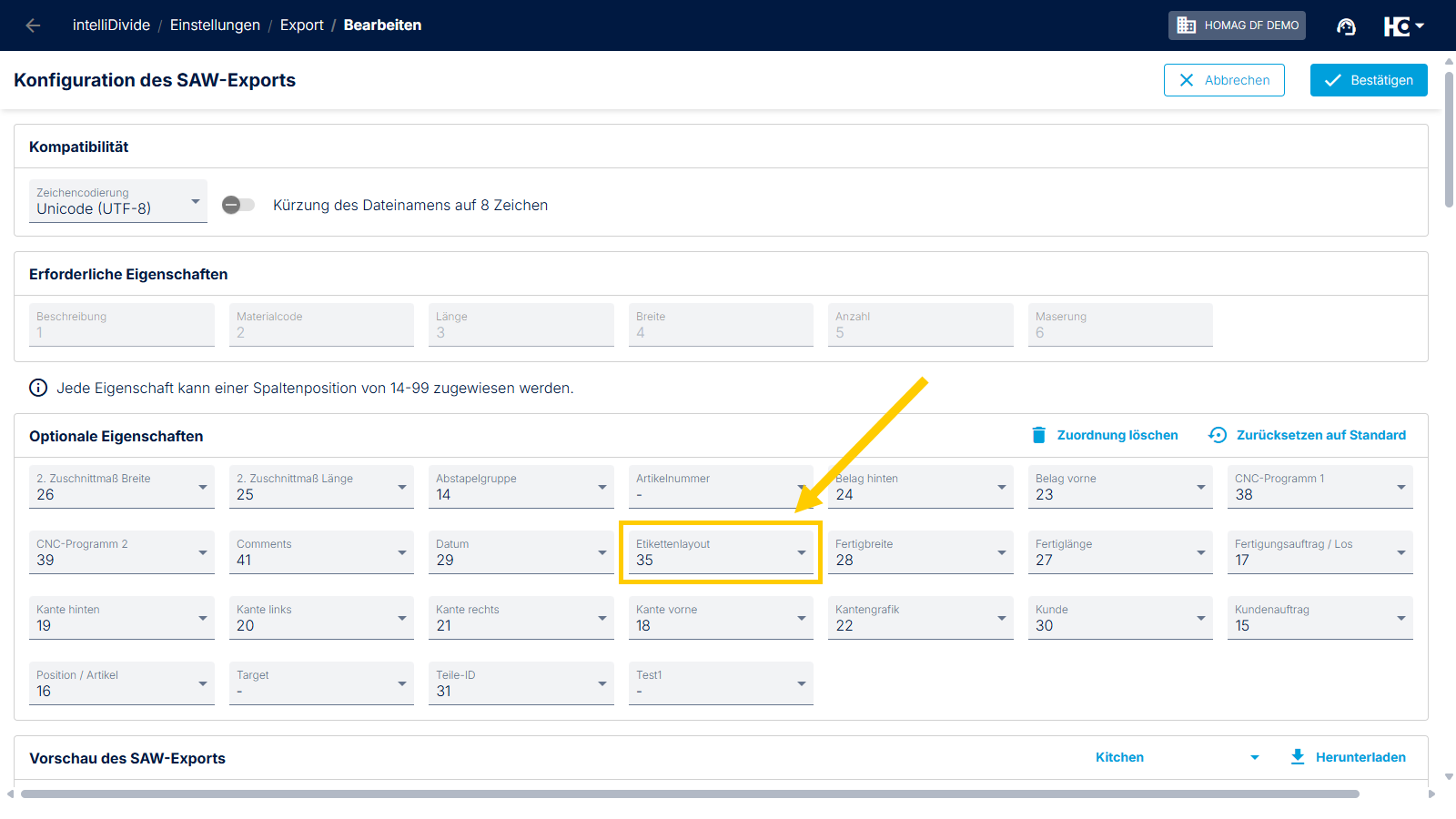Go to Einstellungen in breadcrumb
This screenshot has width=1456, height=819.
pos(215,25)
